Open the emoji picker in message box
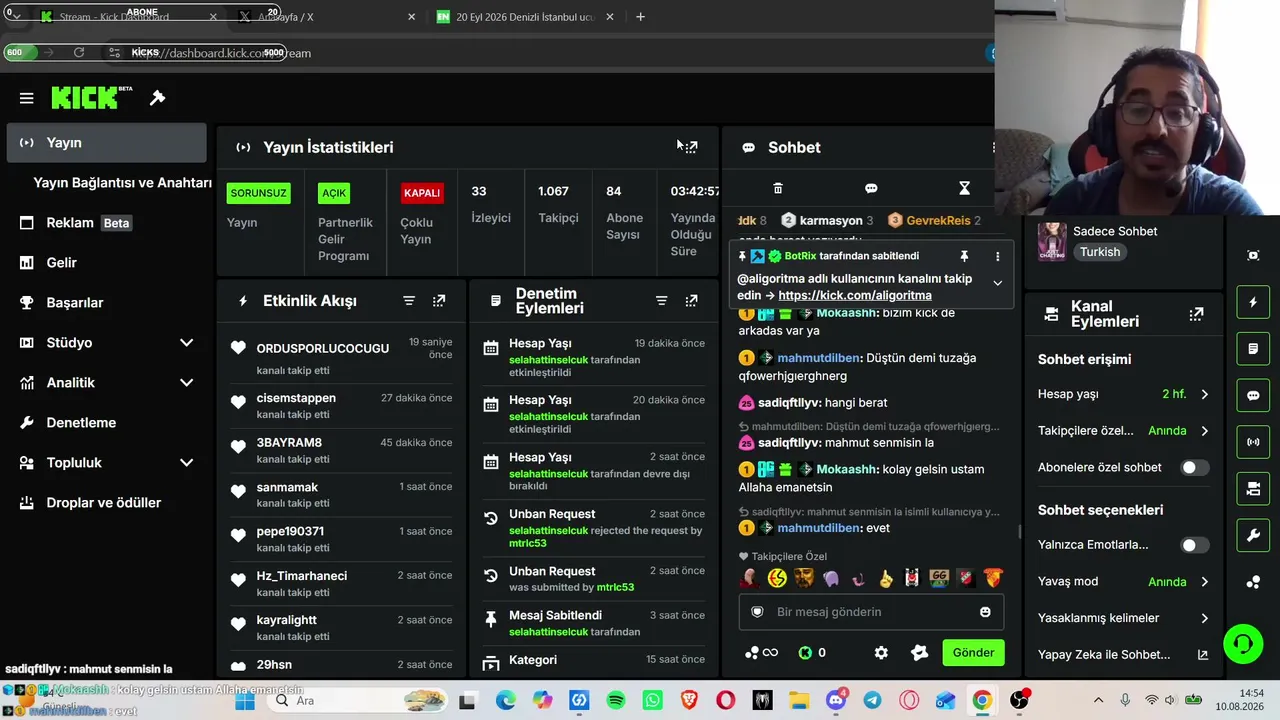 pos(985,612)
